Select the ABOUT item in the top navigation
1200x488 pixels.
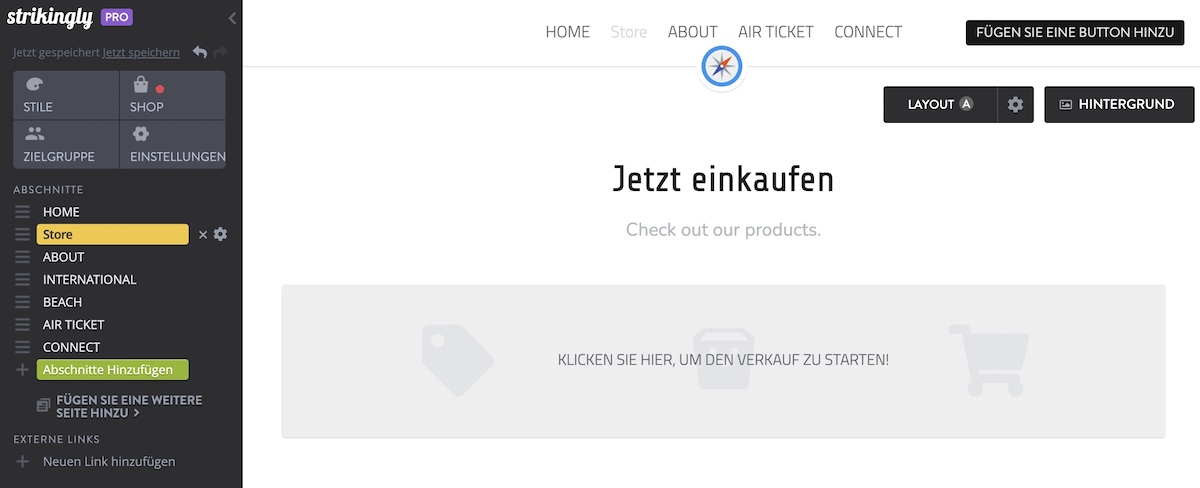pyautogui.click(x=692, y=32)
